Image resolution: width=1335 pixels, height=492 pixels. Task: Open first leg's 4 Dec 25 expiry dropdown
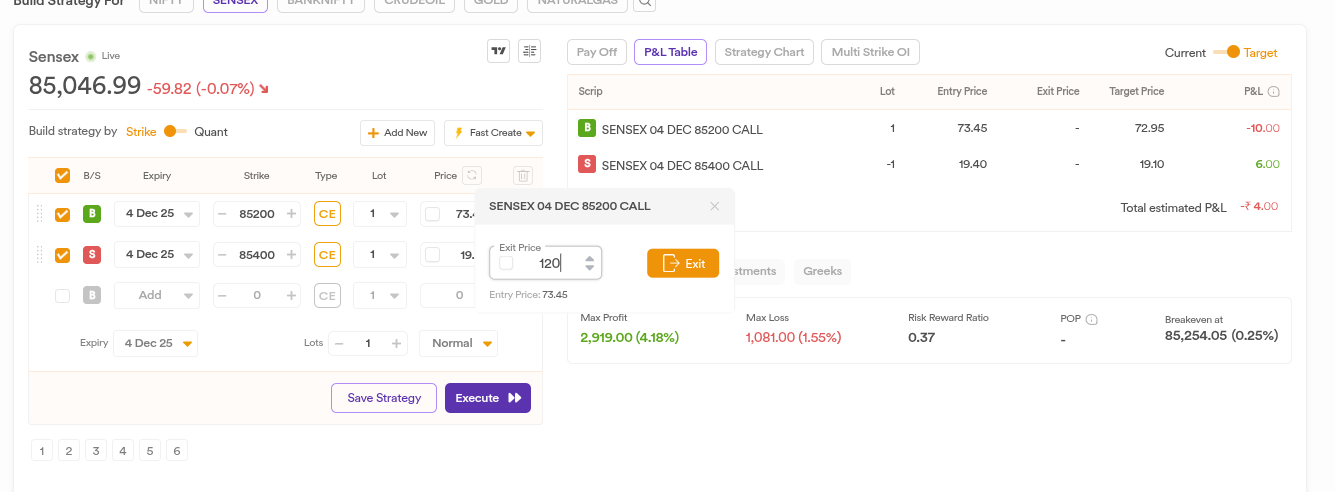click(x=156, y=214)
